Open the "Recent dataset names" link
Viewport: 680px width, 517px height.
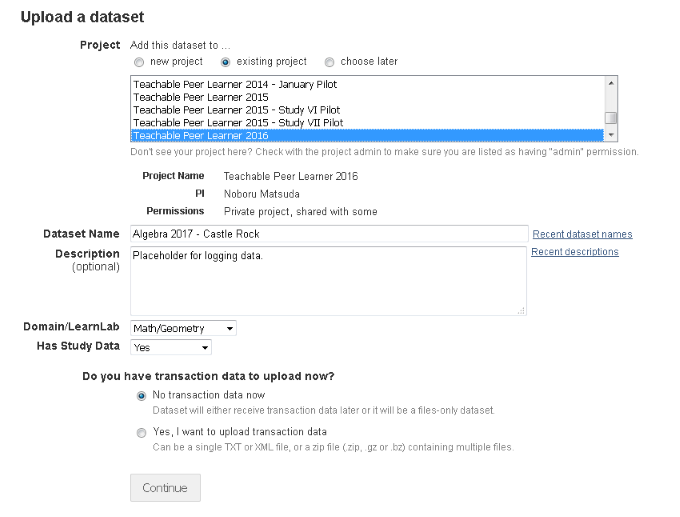582,234
